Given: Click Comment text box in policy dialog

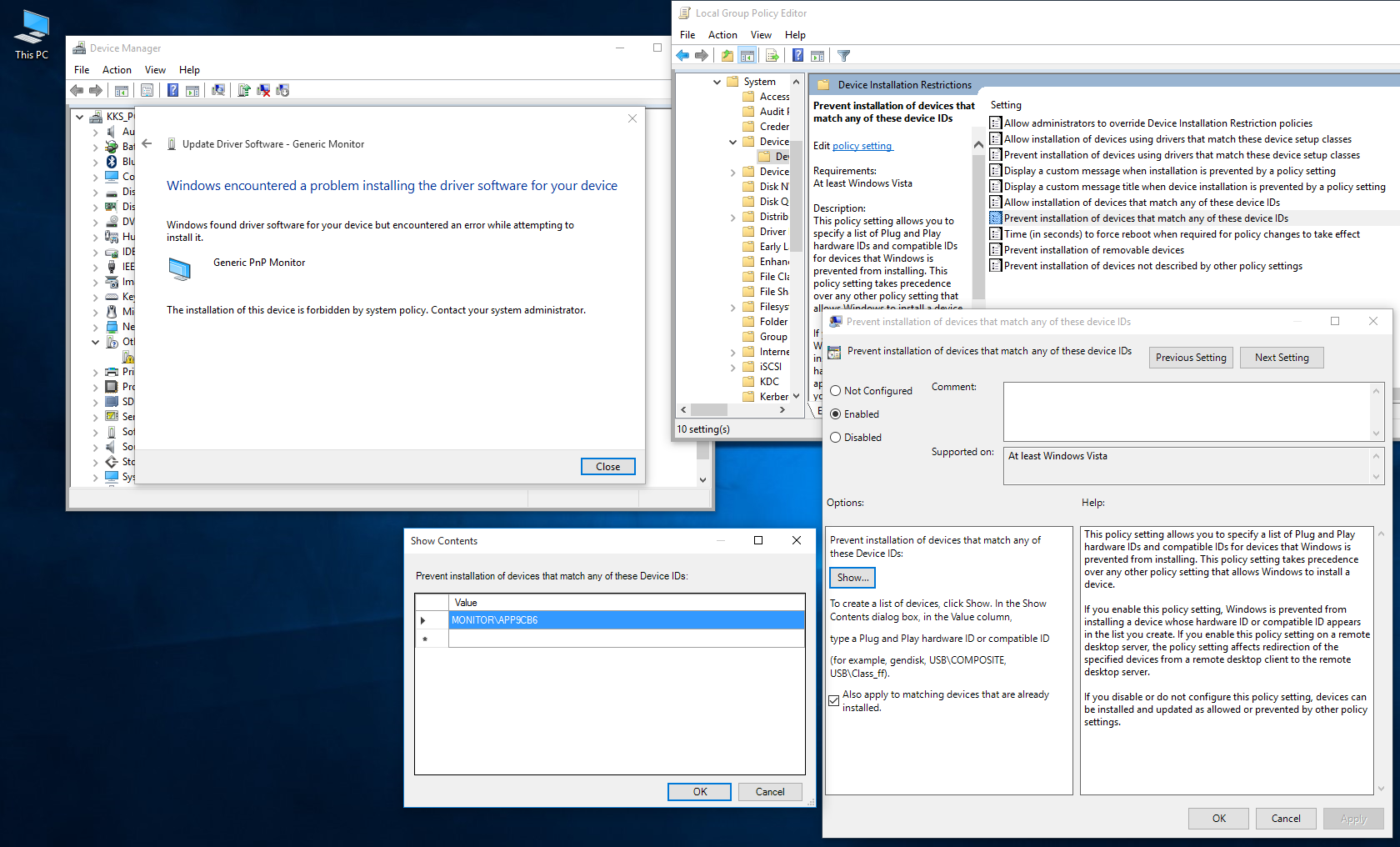Looking at the screenshot, I should click(x=1187, y=412).
